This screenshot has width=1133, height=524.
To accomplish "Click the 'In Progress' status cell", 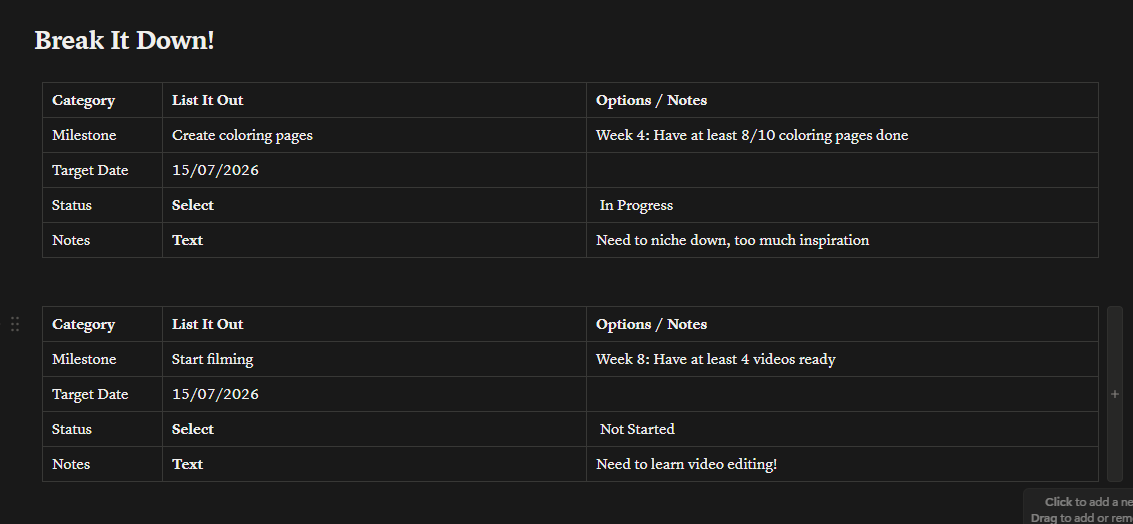I will point(843,205).
